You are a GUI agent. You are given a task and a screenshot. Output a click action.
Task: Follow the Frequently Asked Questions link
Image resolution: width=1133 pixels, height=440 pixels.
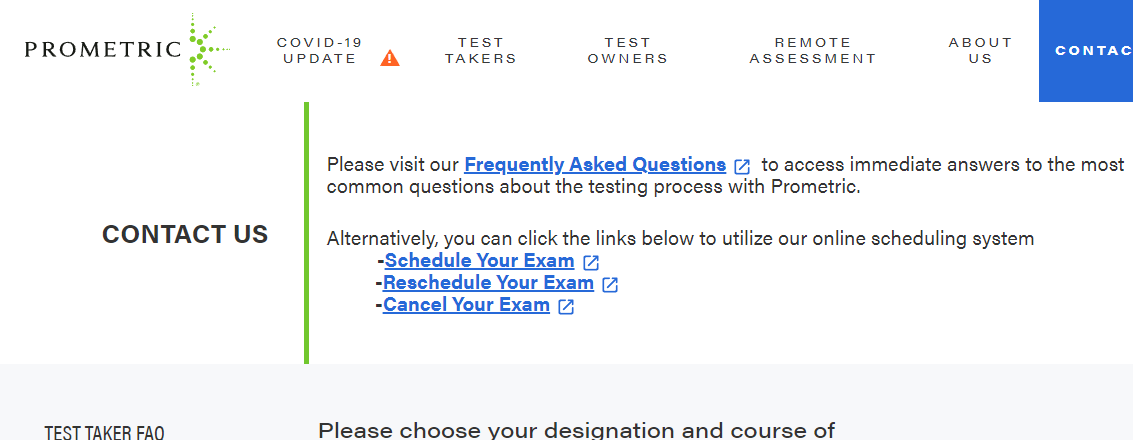(595, 165)
